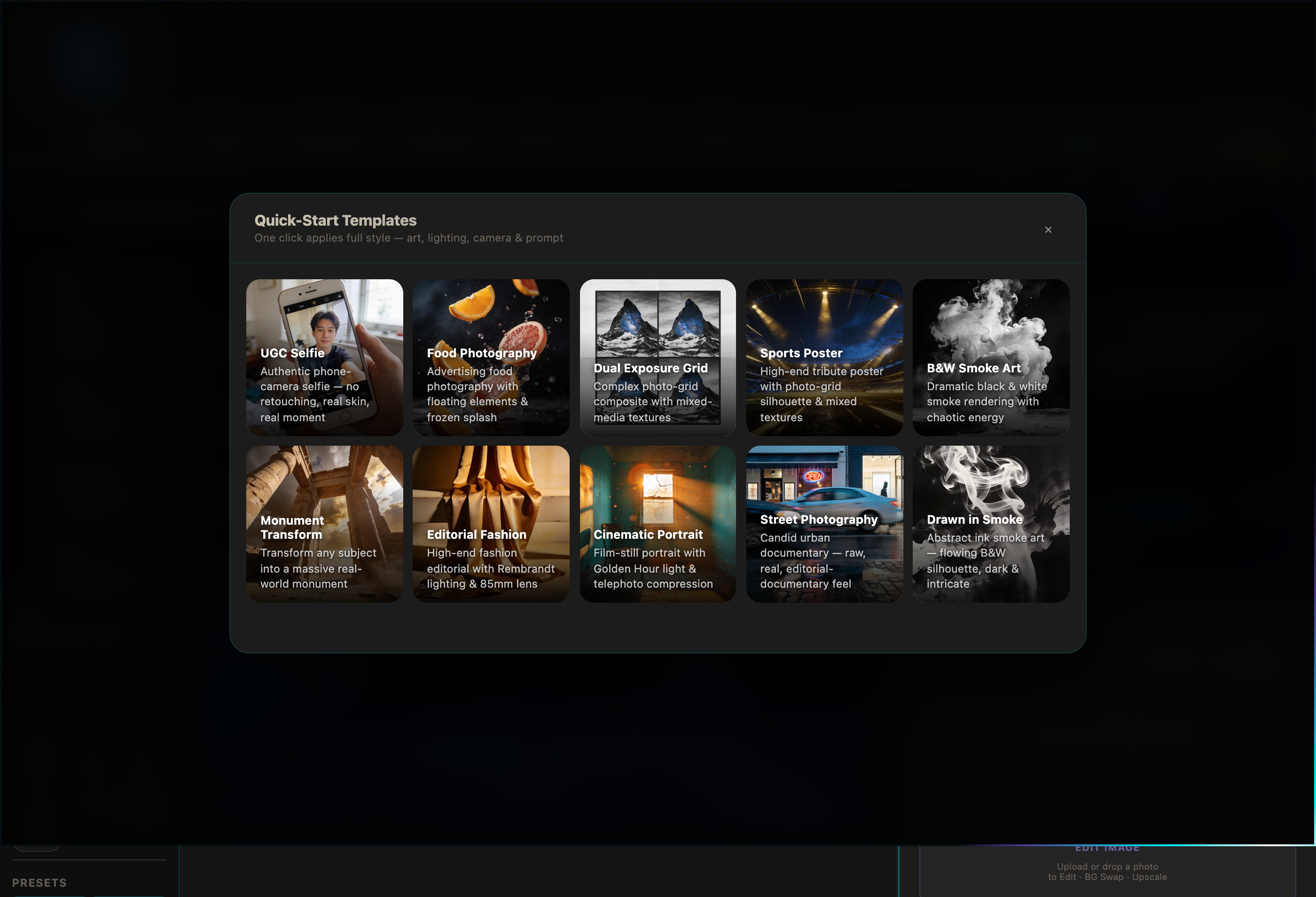Close the Quick-Start Templates dialog

coord(1048,229)
